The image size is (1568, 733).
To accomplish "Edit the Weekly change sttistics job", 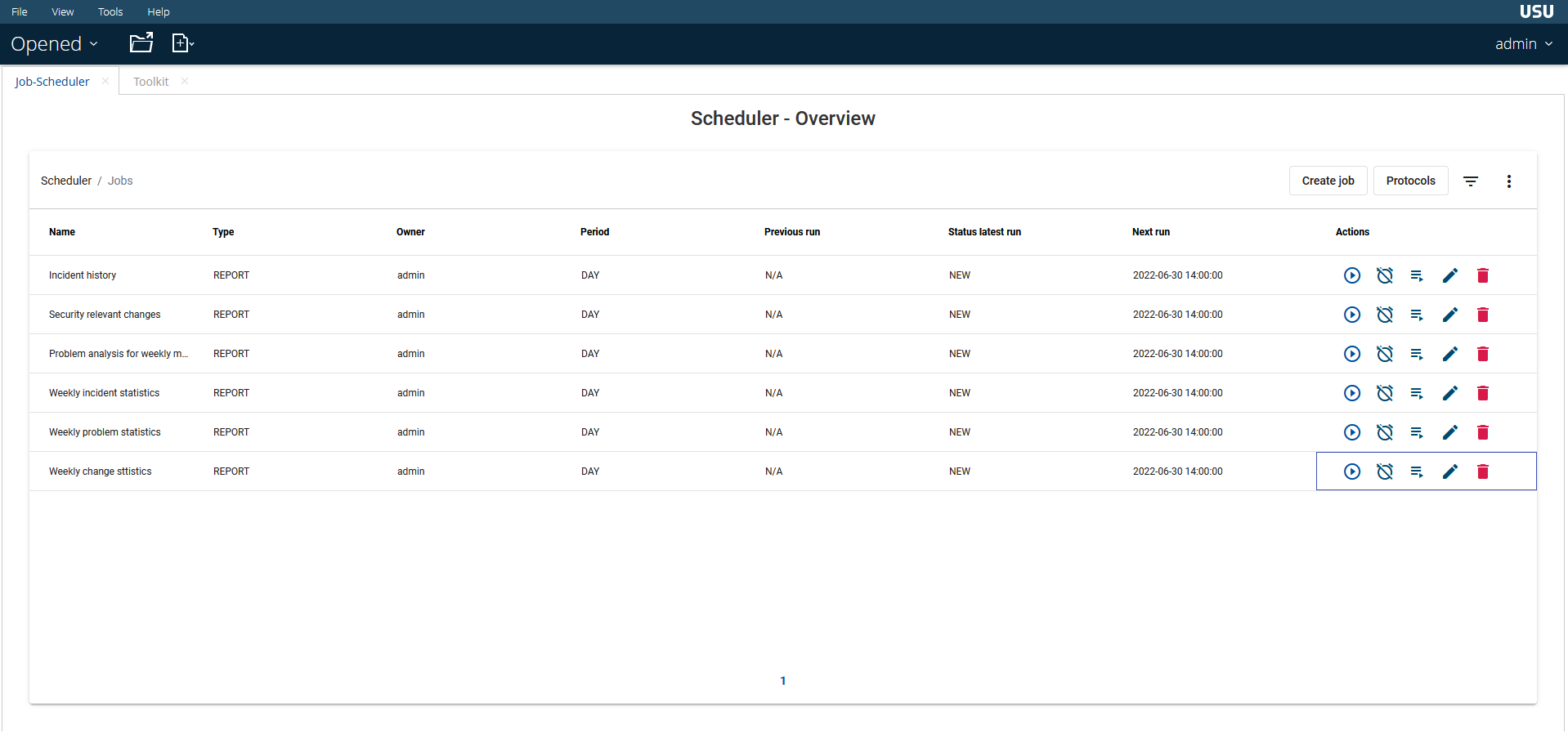I will [x=1450, y=472].
